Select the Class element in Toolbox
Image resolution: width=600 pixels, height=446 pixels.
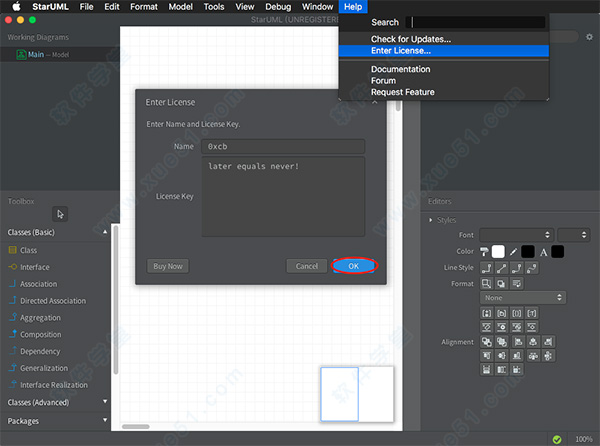click(x=28, y=250)
